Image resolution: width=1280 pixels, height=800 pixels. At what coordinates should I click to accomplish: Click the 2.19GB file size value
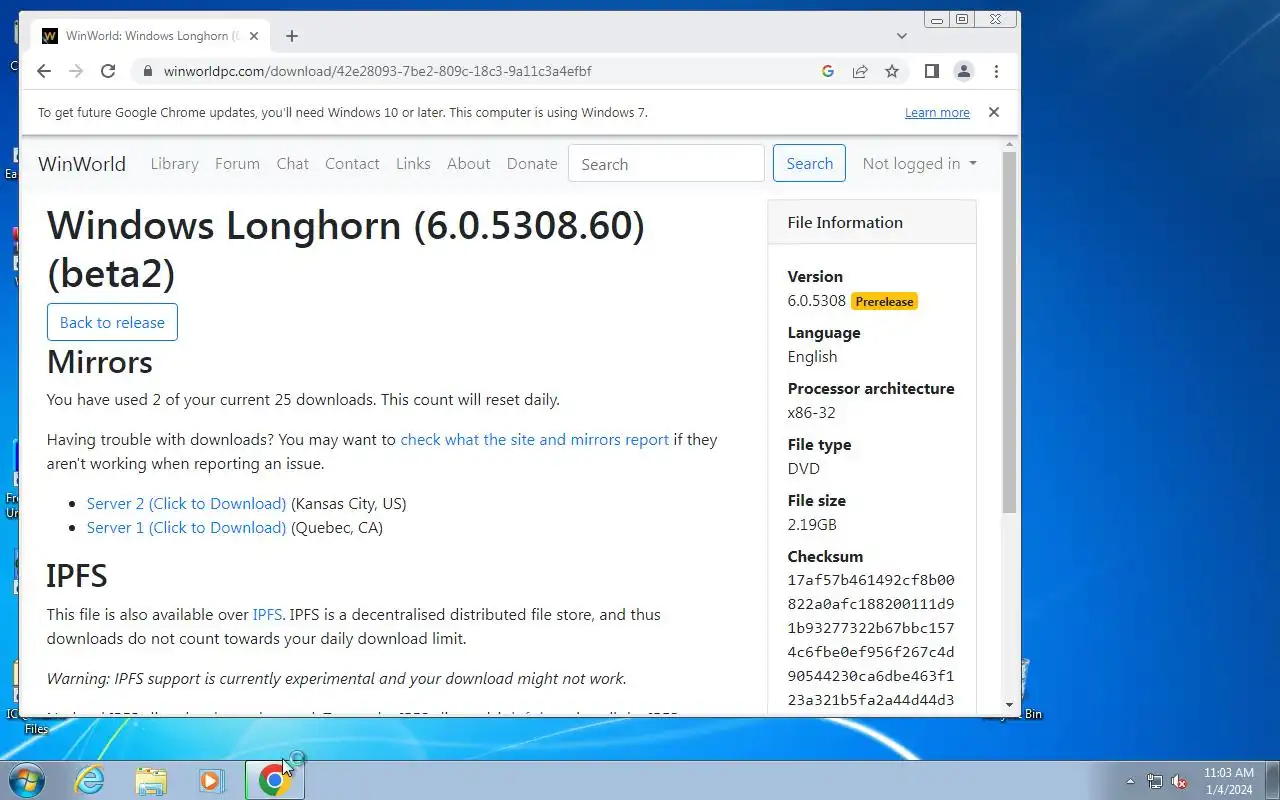click(x=812, y=524)
